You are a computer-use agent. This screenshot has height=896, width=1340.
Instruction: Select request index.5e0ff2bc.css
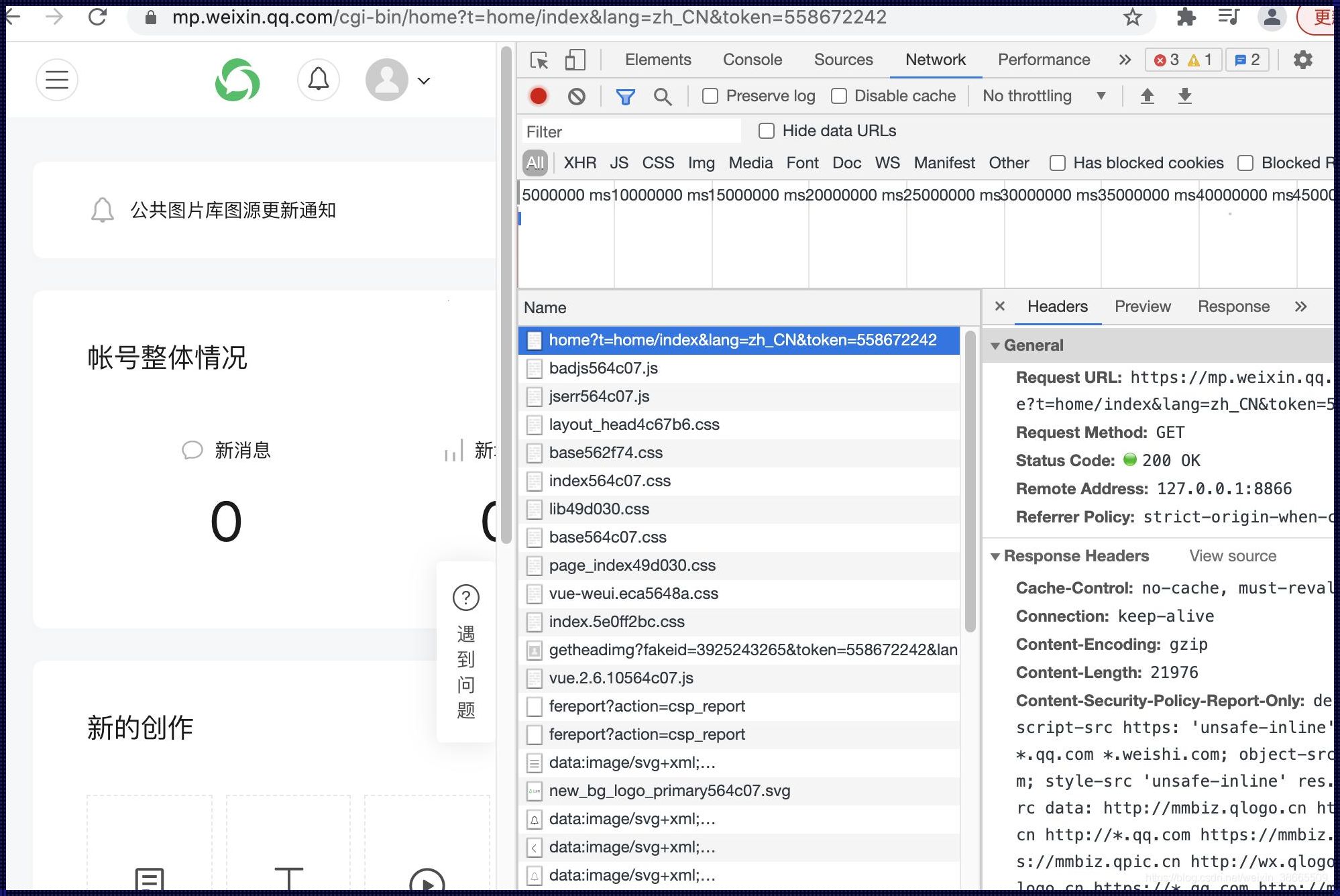click(739, 622)
